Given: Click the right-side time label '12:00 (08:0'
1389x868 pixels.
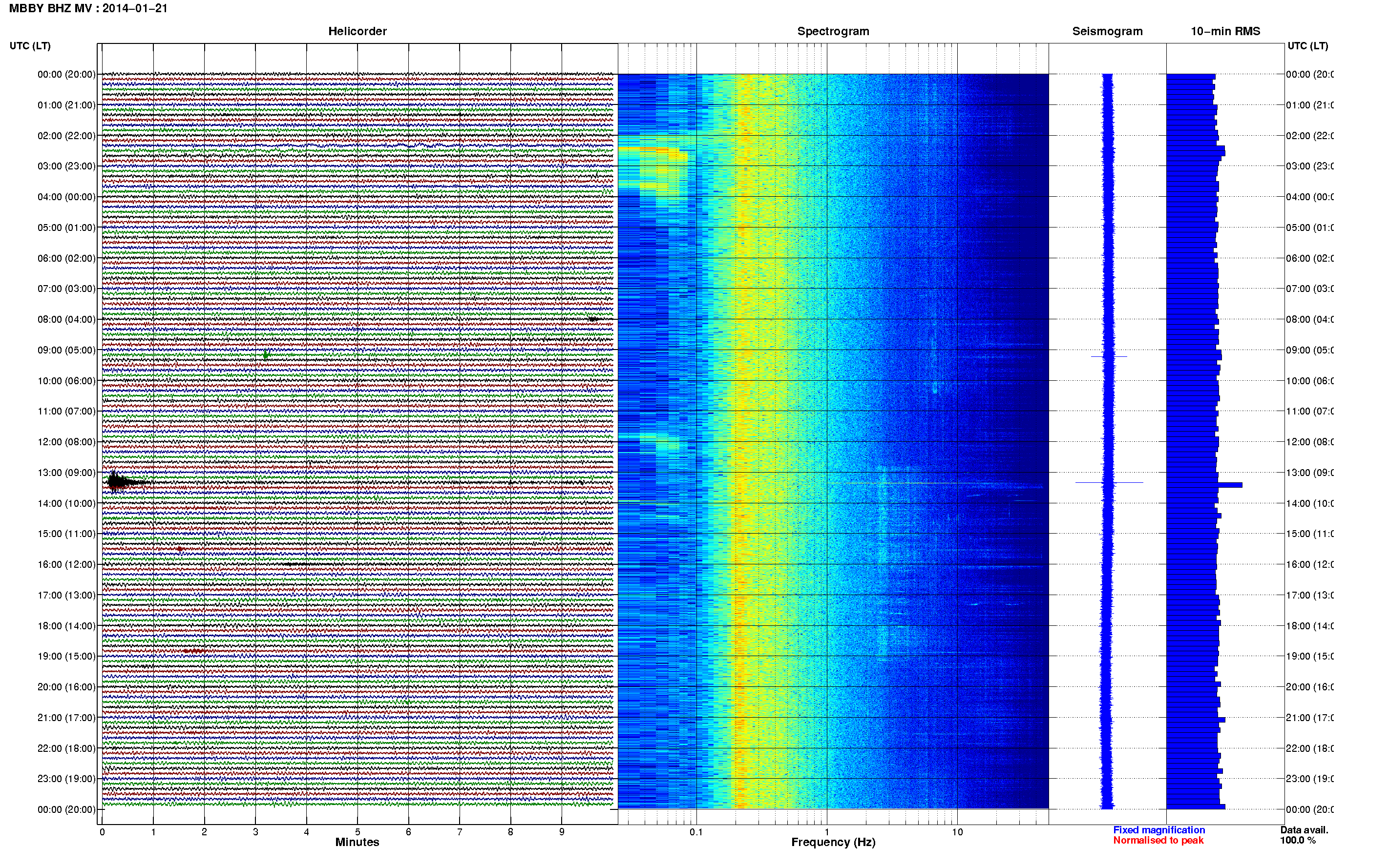Looking at the screenshot, I should (1309, 442).
